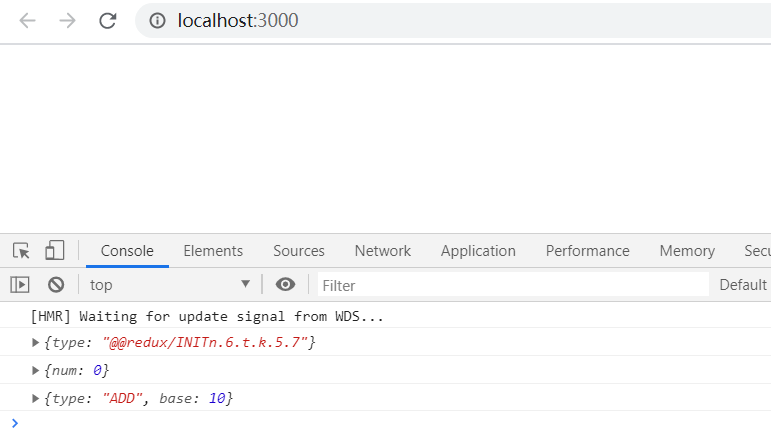Click the console input prompt

point(393,423)
